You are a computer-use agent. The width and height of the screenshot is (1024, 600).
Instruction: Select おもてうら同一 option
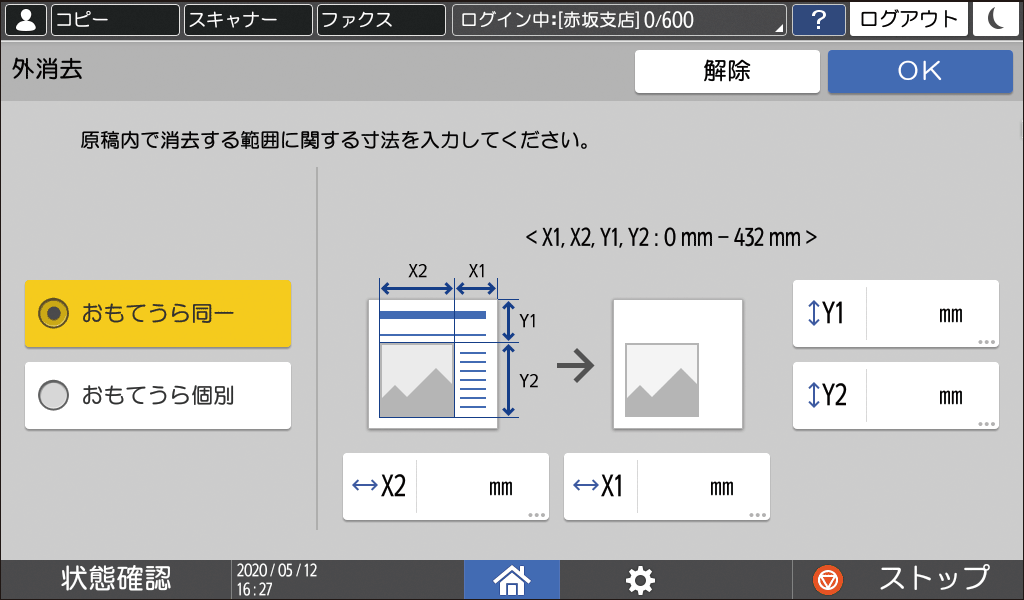pos(157,313)
